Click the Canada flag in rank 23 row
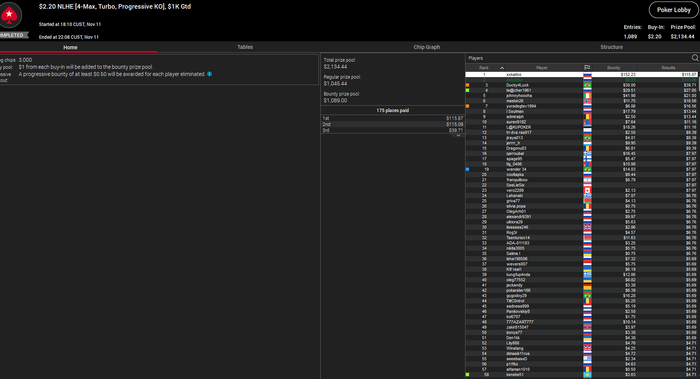Image resolution: width=700 pixels, height=379 pixels. click(587, 190)
